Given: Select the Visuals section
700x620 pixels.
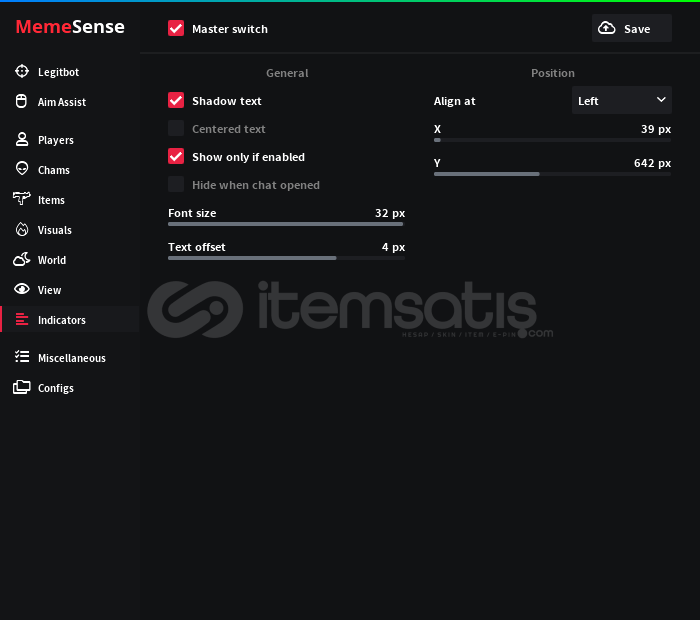Looking at the screenshot, I should pyautogui.click(x=70, y=230).
